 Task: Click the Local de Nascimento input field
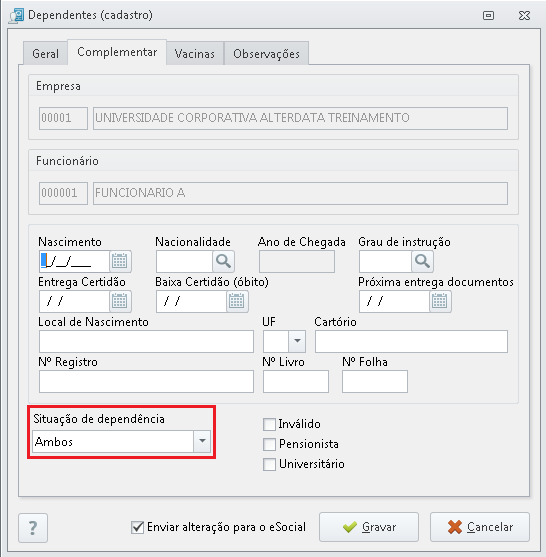pos(146,341)
